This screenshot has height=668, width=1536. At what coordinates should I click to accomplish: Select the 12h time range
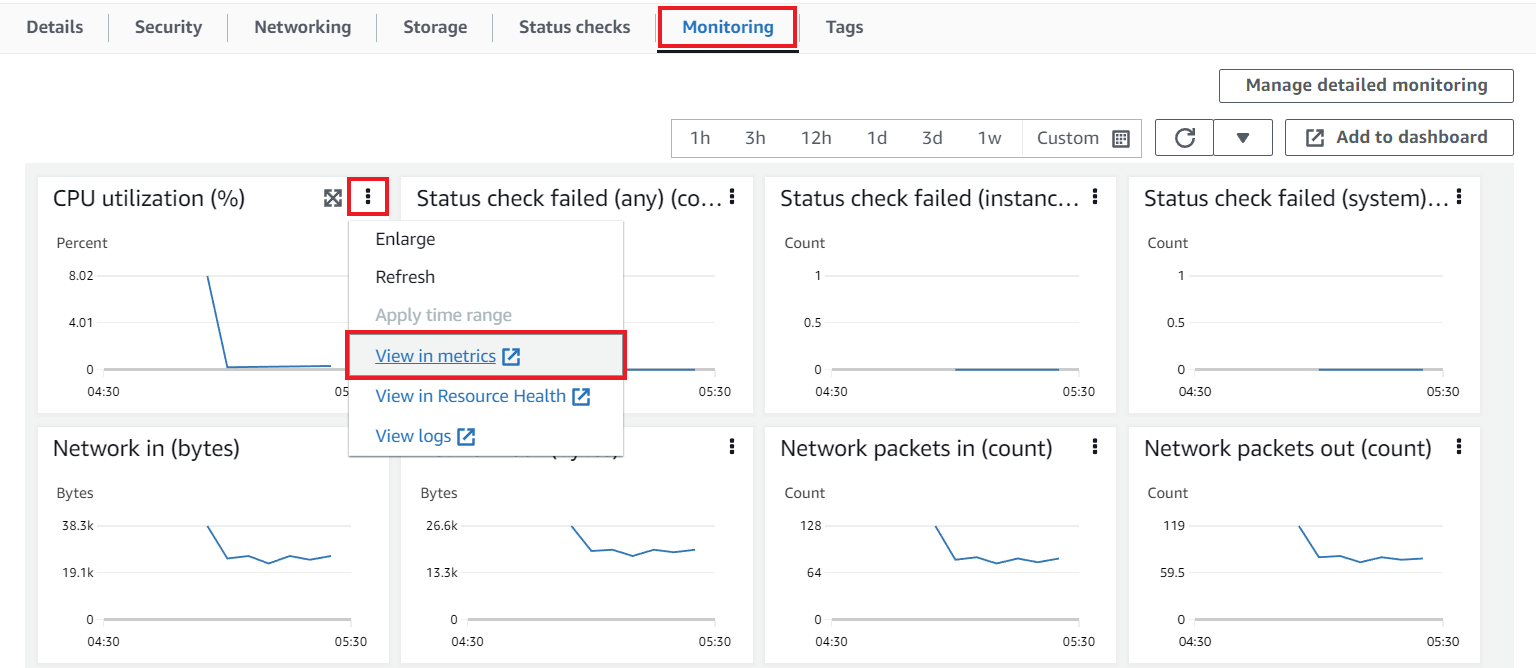pyautogui.click(x=816, y=137)
